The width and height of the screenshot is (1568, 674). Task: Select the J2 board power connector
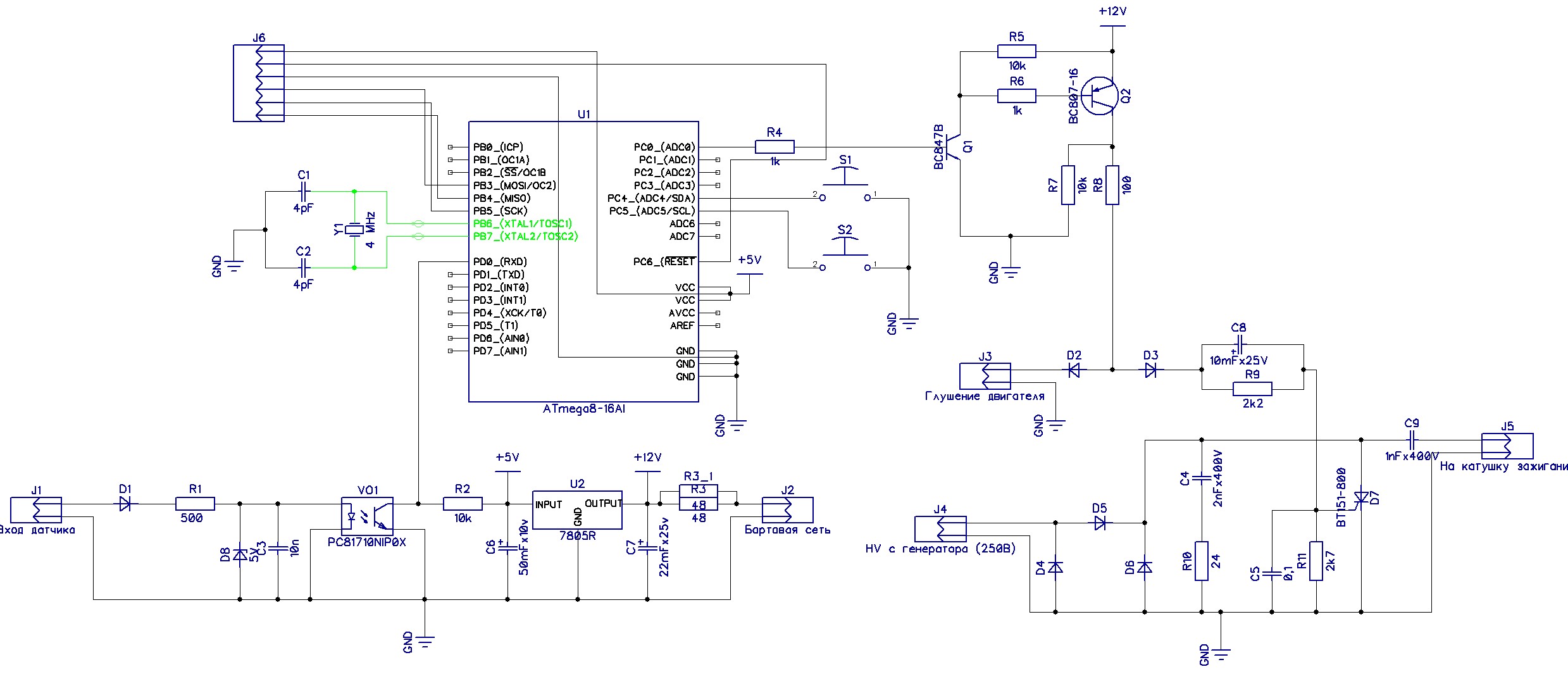point(787,510)
